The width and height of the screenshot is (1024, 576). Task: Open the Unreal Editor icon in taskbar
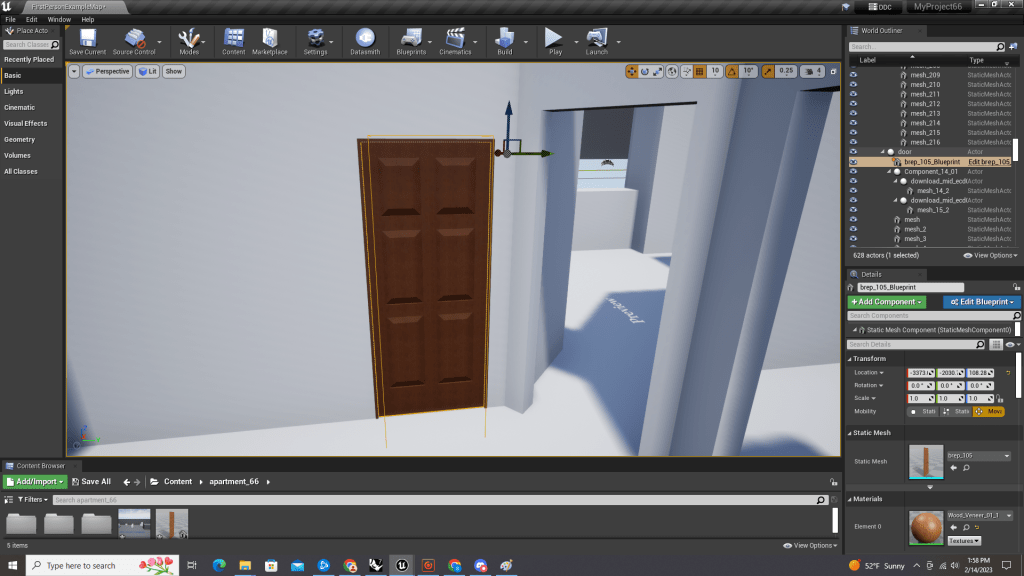point(402,565)
